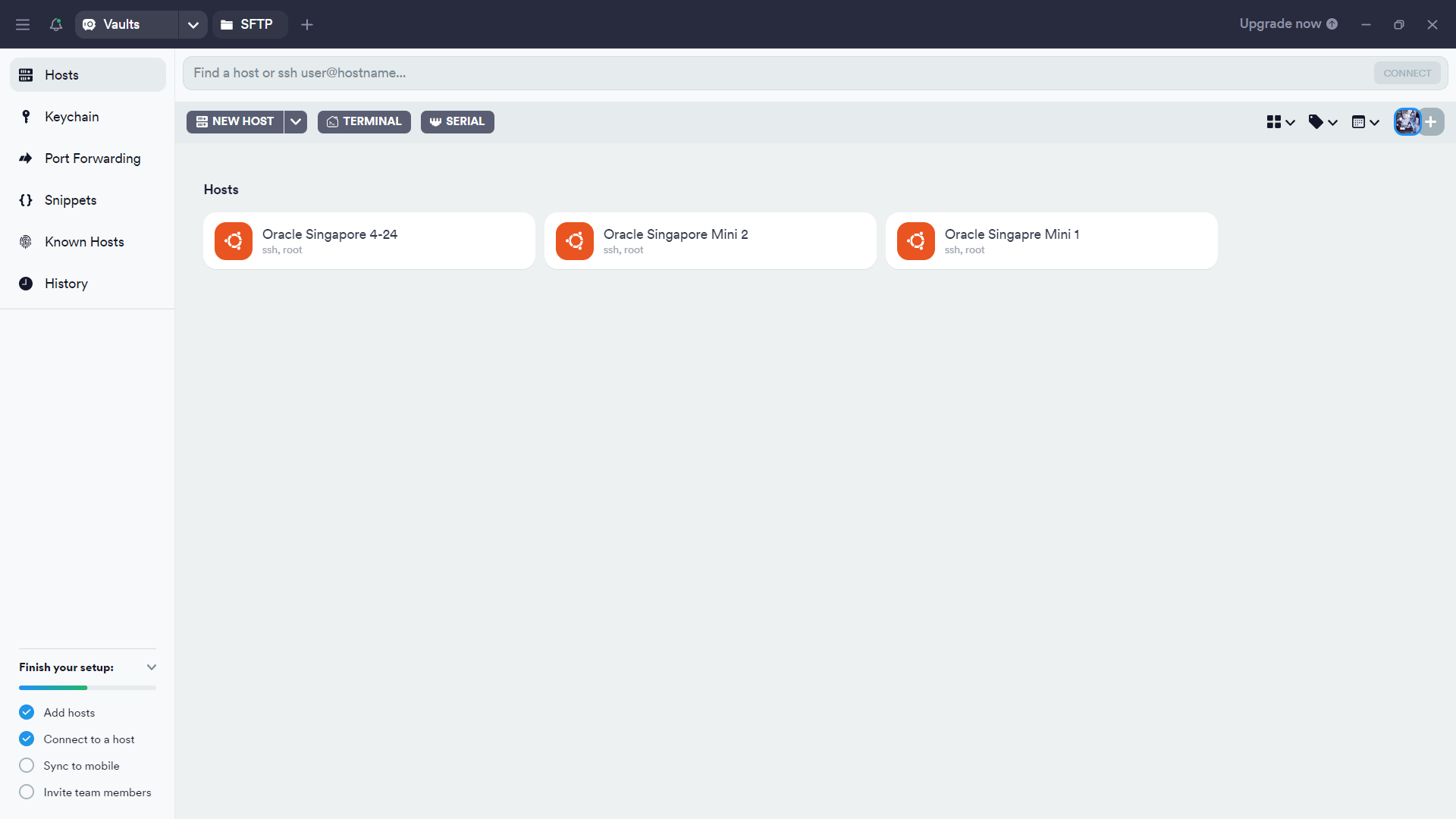
Task: Open a new Terminal session
Action: [364, 121]
